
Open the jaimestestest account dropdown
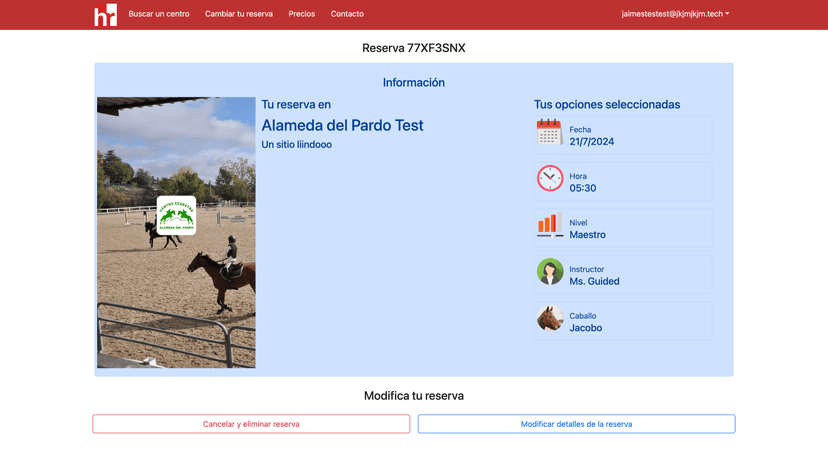coord(675,14)
